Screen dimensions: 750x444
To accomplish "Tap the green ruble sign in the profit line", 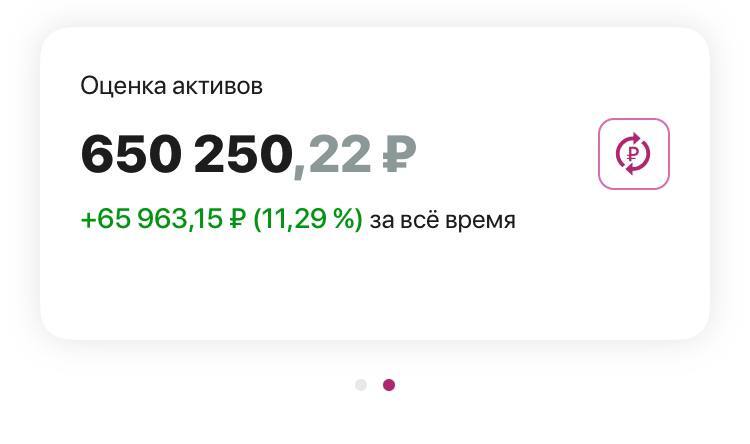I will tap(236, 220).
